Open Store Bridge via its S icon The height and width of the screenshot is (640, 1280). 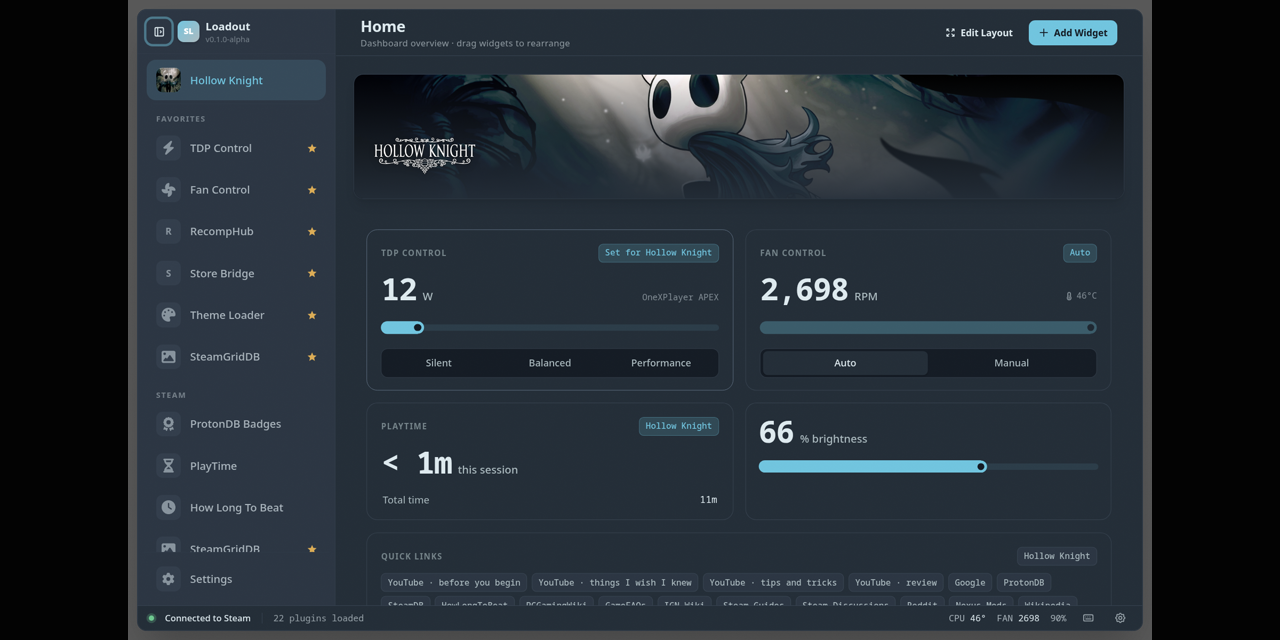(x=168, y=273)
